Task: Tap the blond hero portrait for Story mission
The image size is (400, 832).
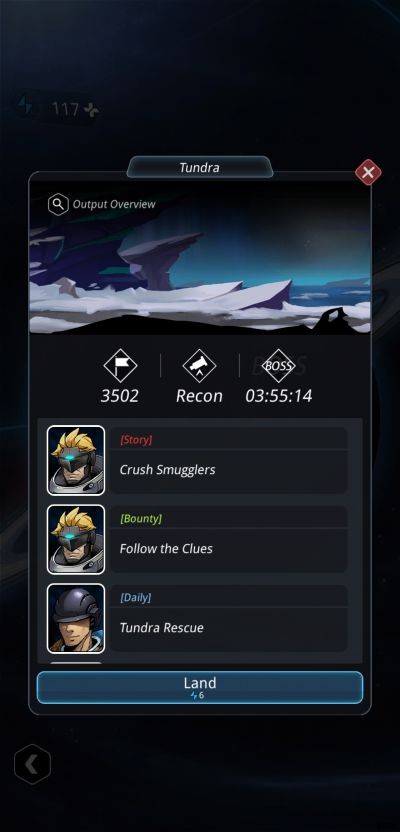Action: click(76, 461)
